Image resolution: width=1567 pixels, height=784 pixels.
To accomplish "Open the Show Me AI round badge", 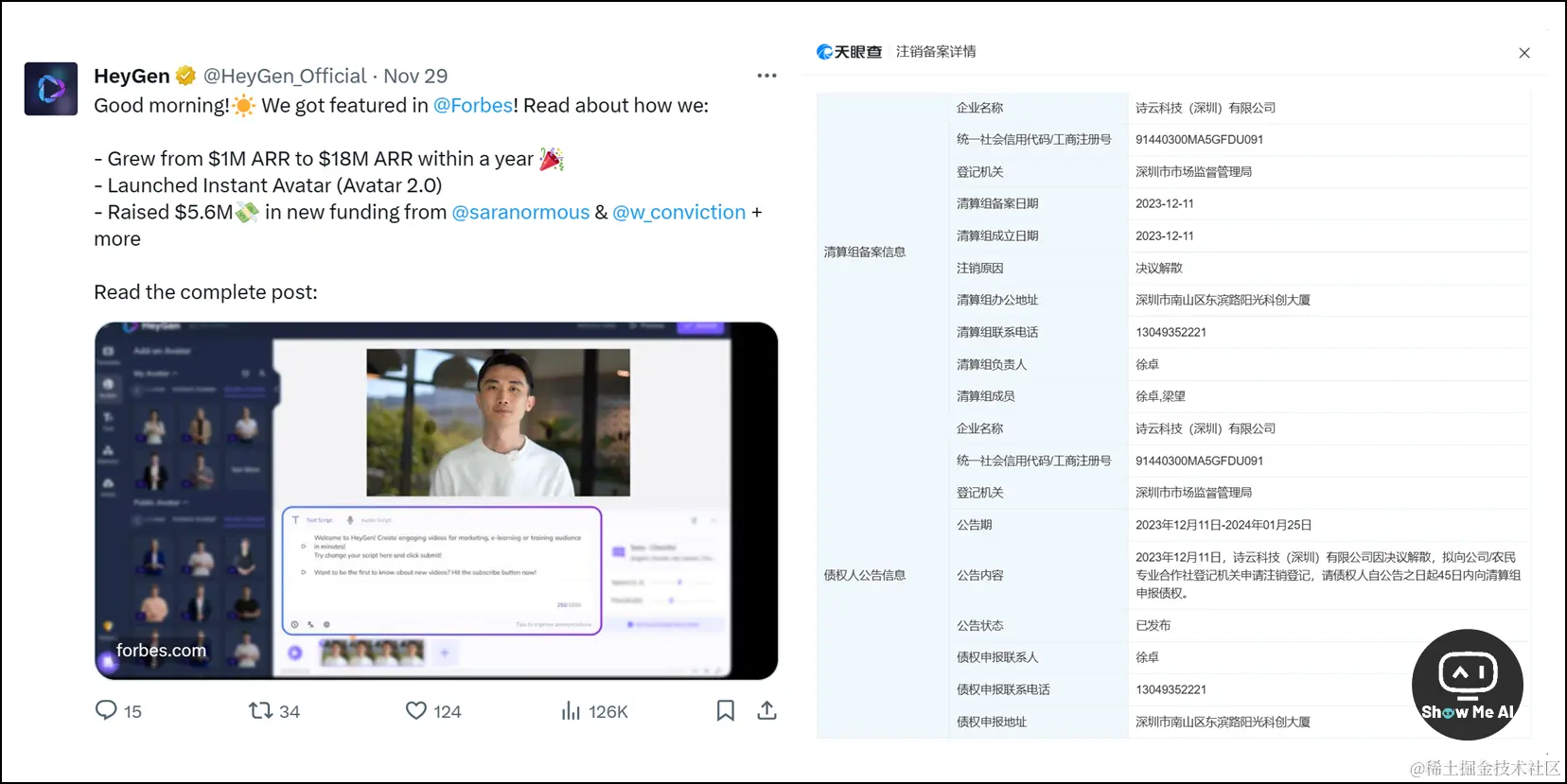I will [x=1467, y=685].
